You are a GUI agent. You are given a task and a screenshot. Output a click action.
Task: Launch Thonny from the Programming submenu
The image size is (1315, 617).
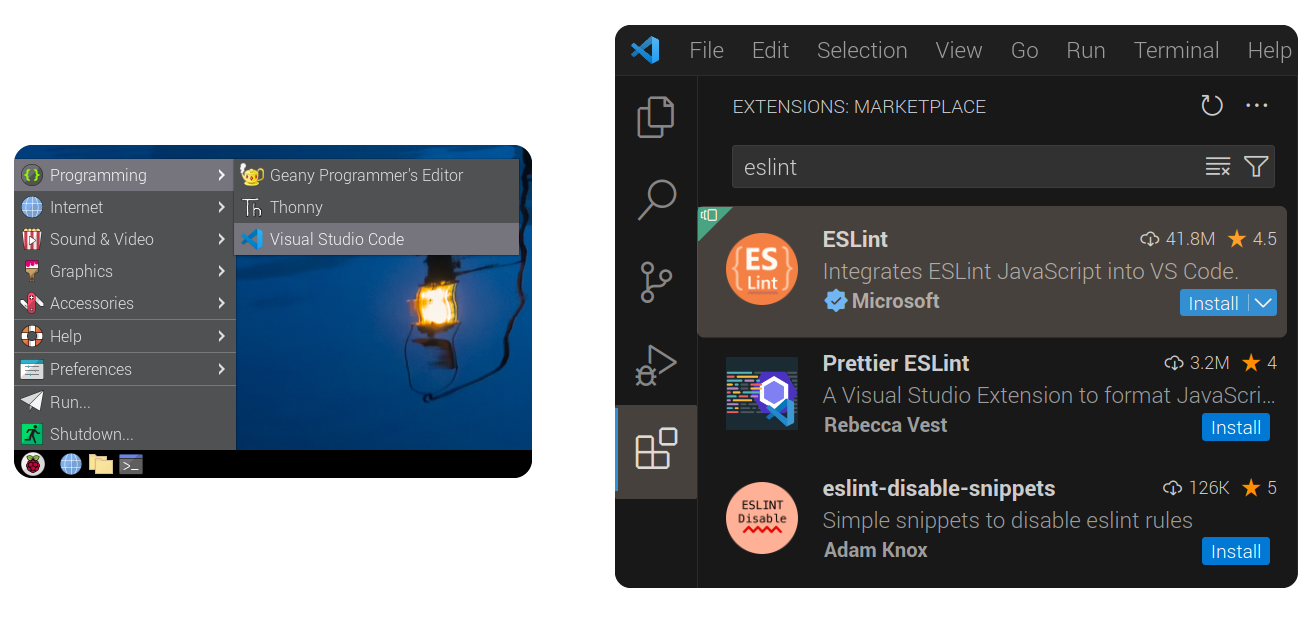tap(377, 207)
